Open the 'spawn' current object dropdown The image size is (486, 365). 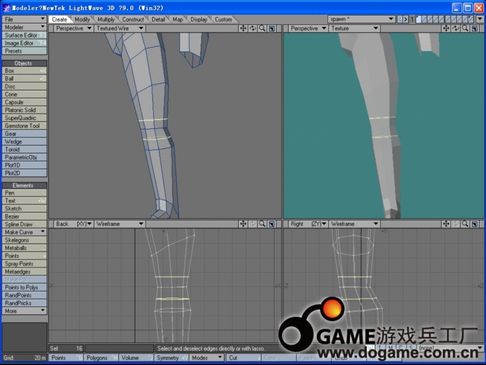click(x=361, y=19)
